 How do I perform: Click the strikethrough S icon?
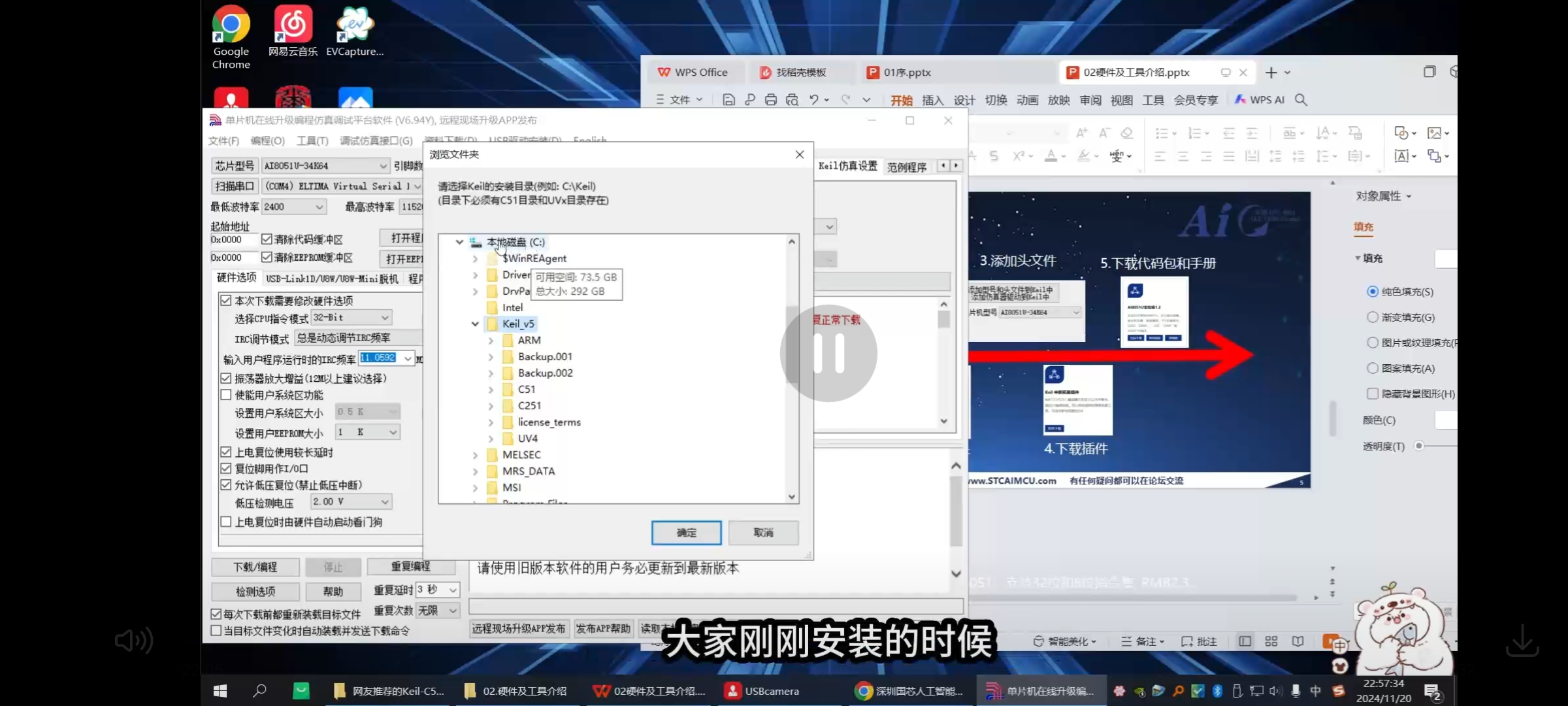pos(994,156)
